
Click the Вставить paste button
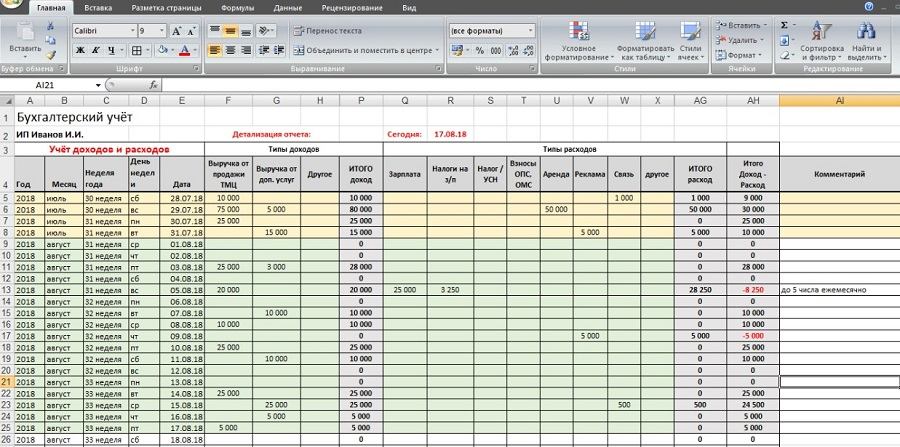click(25, 40)
